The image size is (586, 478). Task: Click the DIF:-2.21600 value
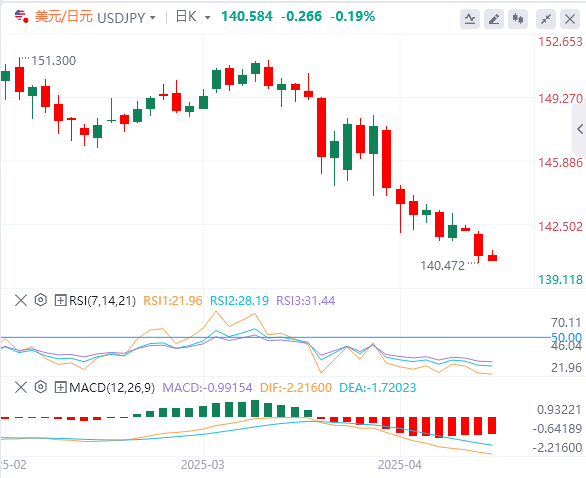[x=296, y=388]
